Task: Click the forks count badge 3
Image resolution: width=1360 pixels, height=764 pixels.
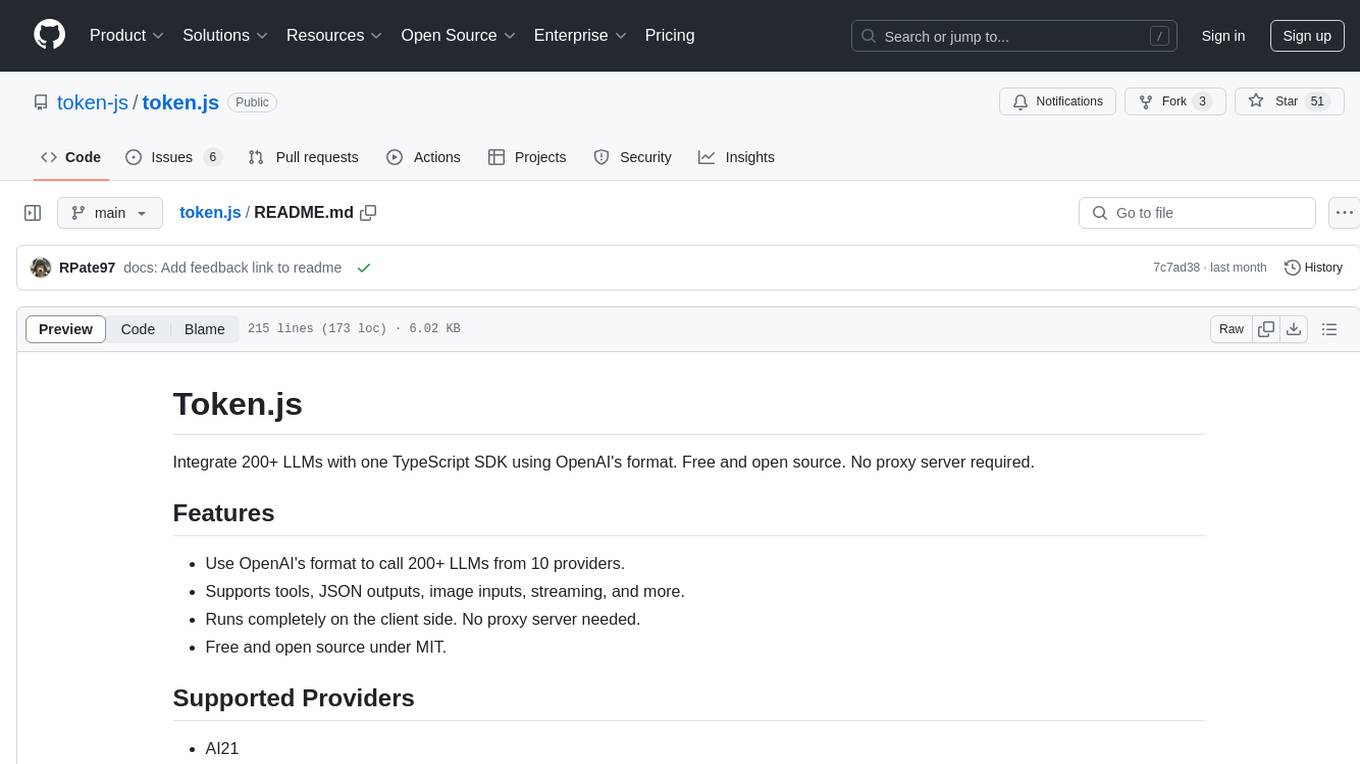Action: tap(1202, 101)
